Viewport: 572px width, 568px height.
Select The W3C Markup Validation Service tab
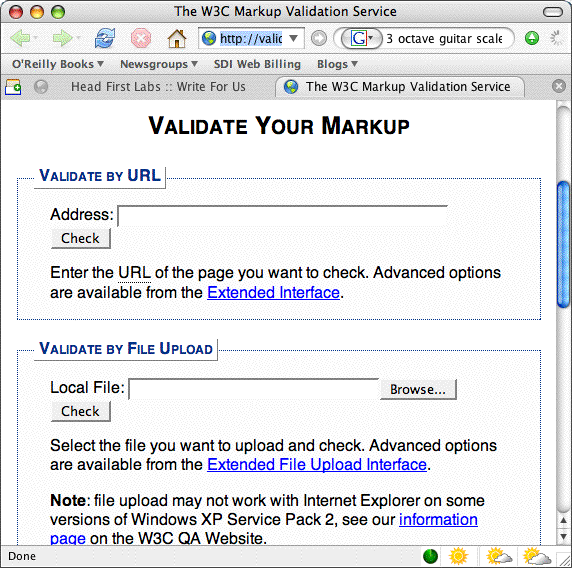pyautogui.click(x=400, y=87)
